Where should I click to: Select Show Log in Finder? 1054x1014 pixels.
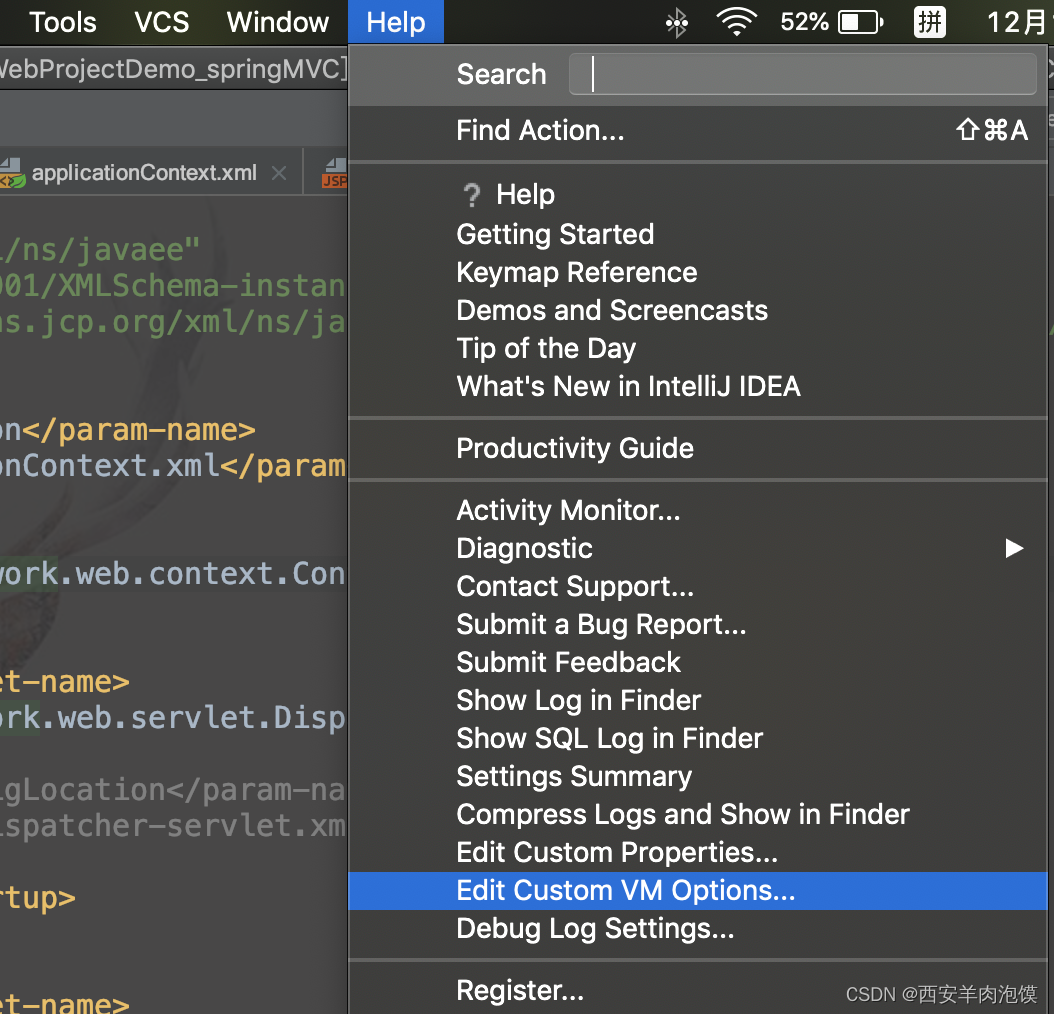(698, 700)
